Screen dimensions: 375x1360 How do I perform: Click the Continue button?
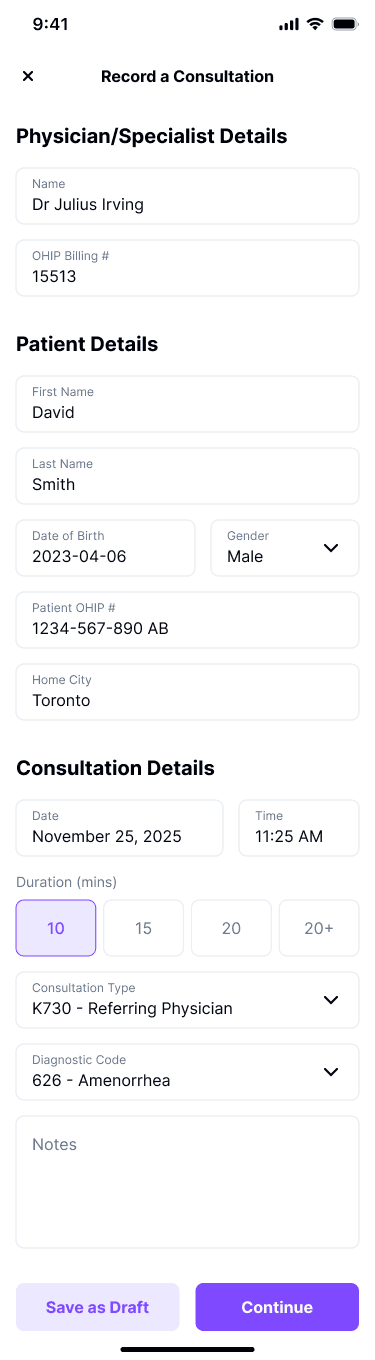pos(277,1307)
